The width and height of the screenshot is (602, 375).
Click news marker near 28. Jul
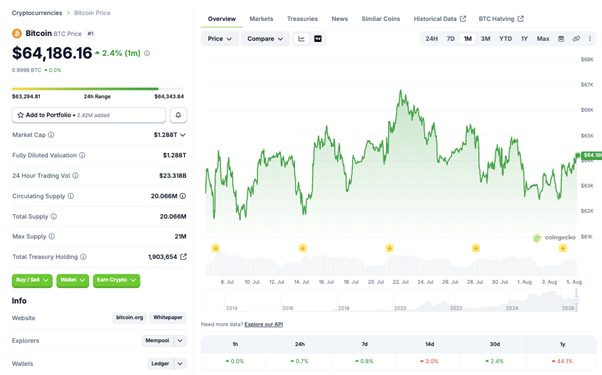point(476,248)
